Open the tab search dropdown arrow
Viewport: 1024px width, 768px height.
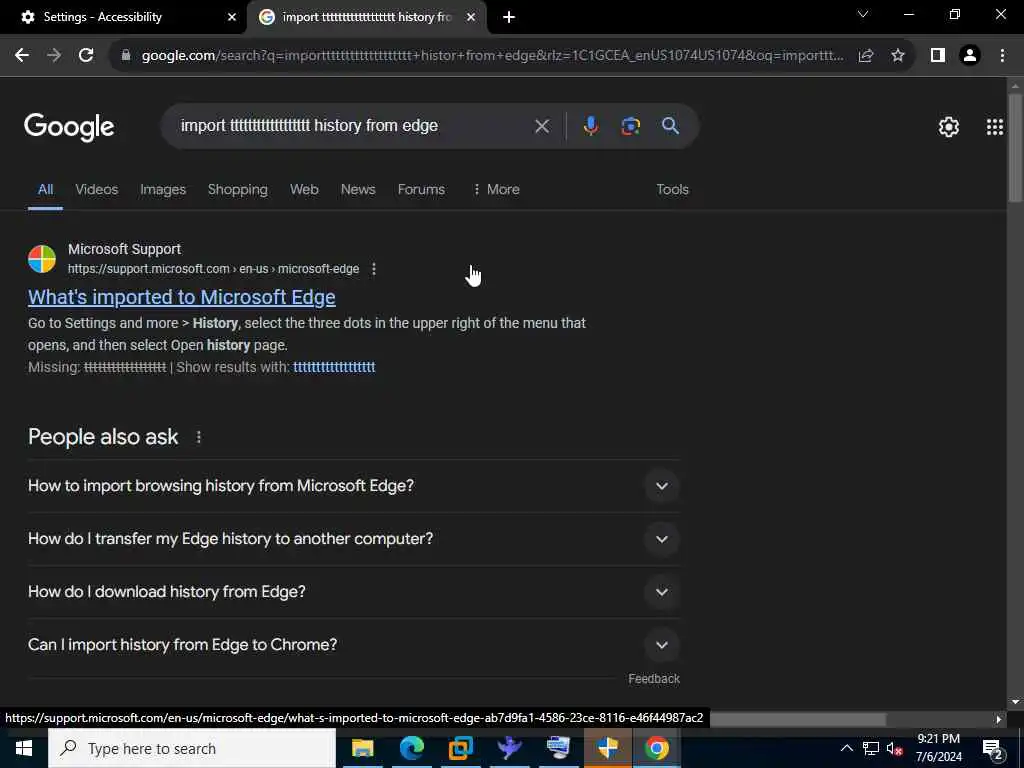tap(863, 14)
